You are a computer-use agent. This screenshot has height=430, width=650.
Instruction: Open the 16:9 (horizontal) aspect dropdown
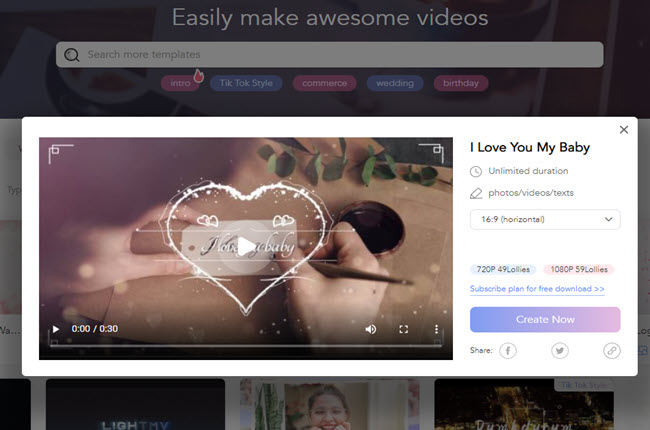545,219
